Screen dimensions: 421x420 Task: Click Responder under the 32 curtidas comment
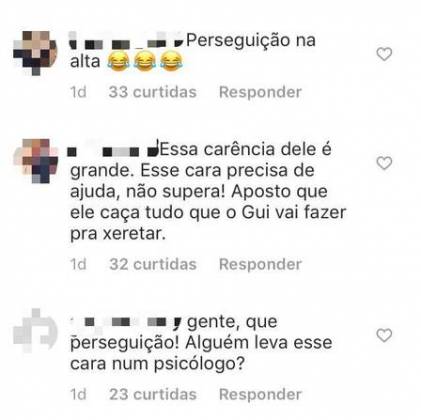pos(260,264)
